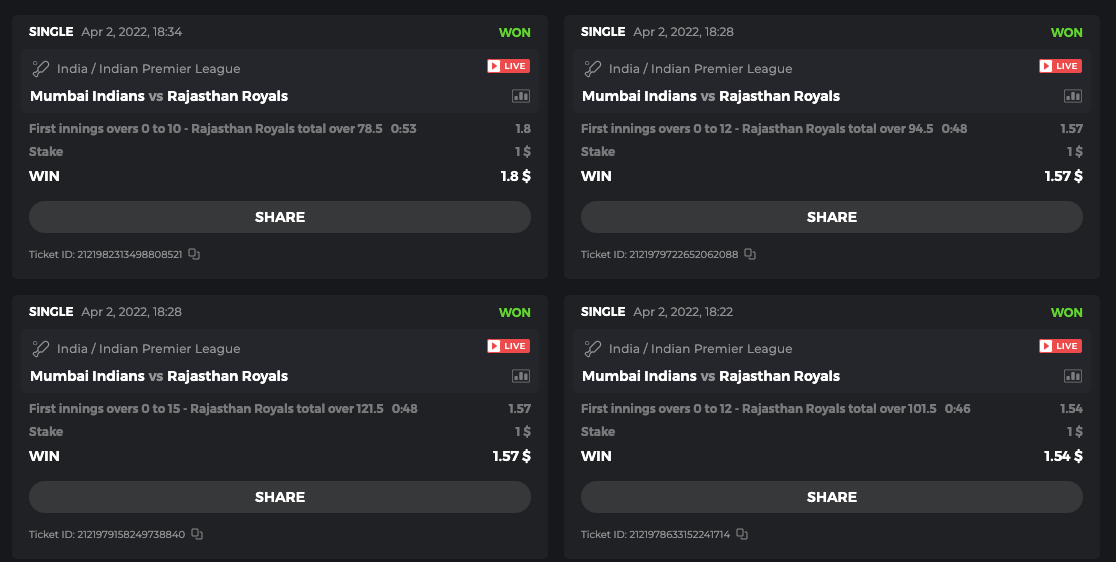Image resolution: width=1116 pixels, height=562 pixels.
Task: Share the ticket with 1.8 $ win
Action: click(x=280, y=217)
